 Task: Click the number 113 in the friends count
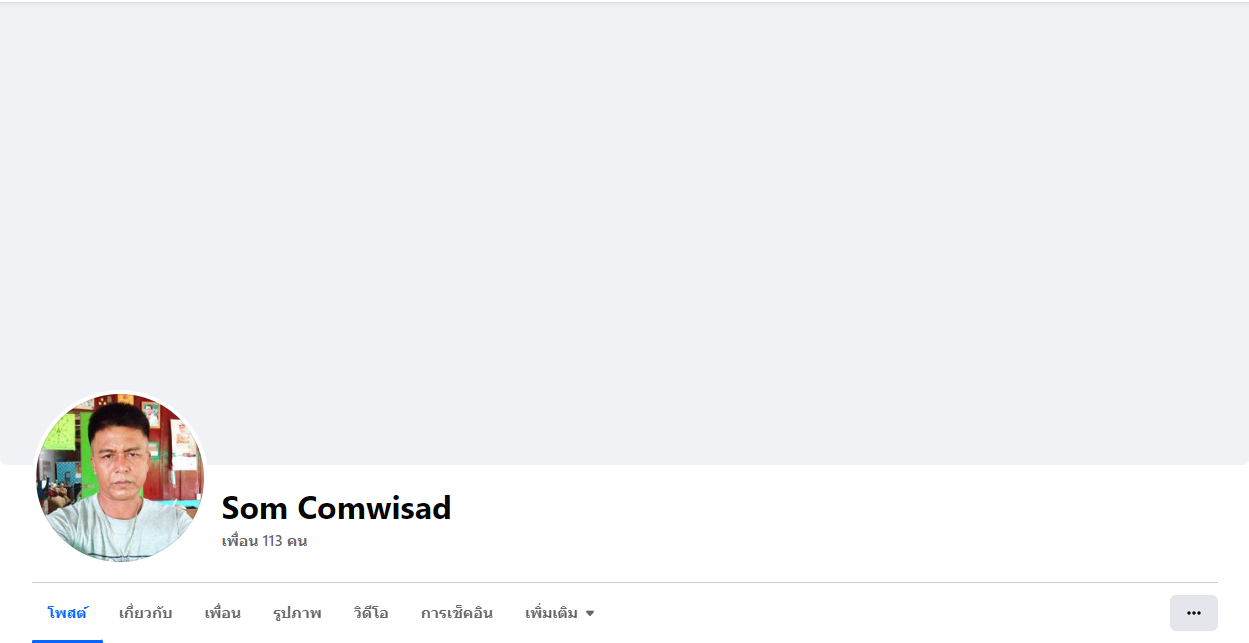(274, 541)
